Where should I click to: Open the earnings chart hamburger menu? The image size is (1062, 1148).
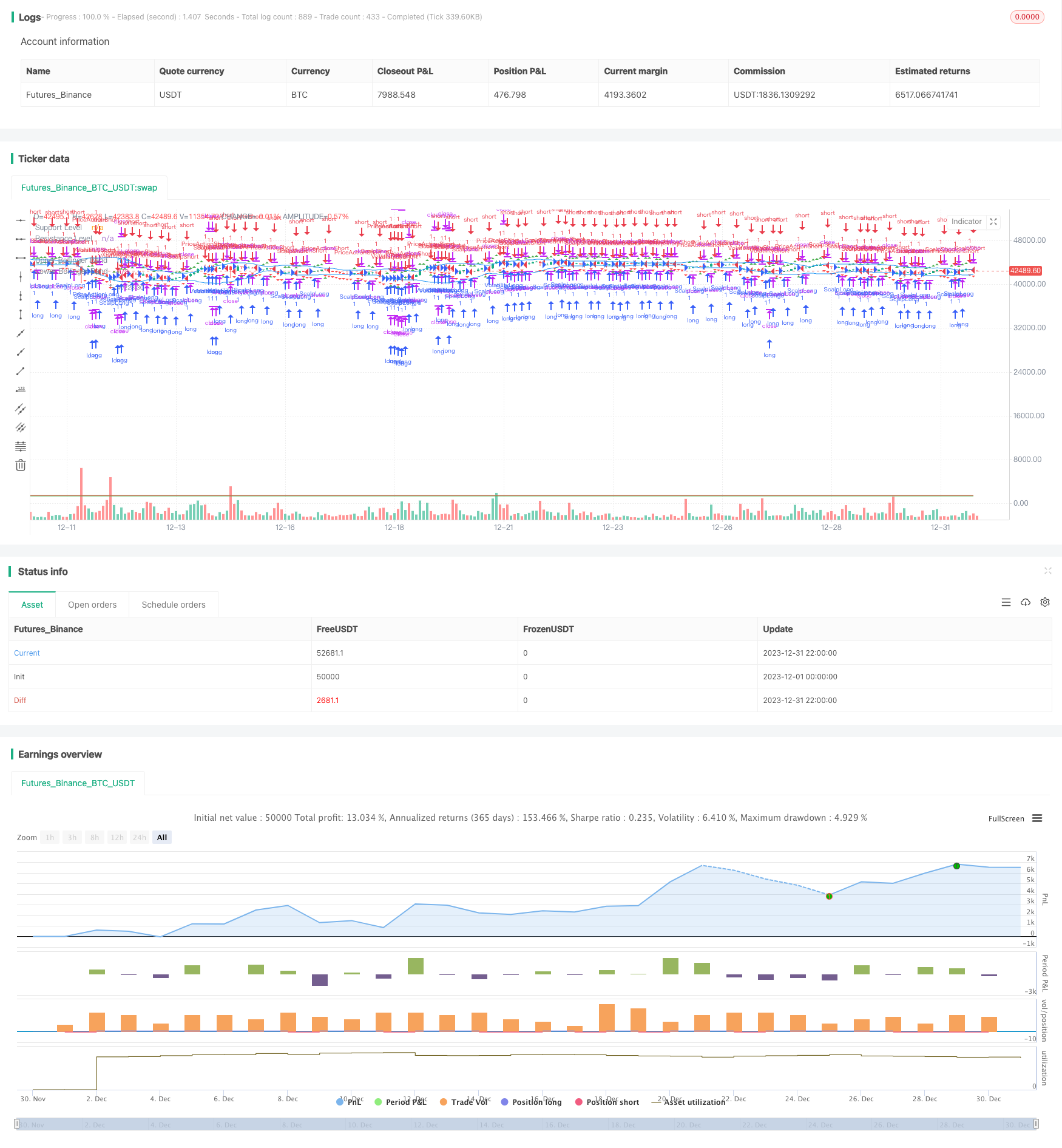click(1037, 818)
